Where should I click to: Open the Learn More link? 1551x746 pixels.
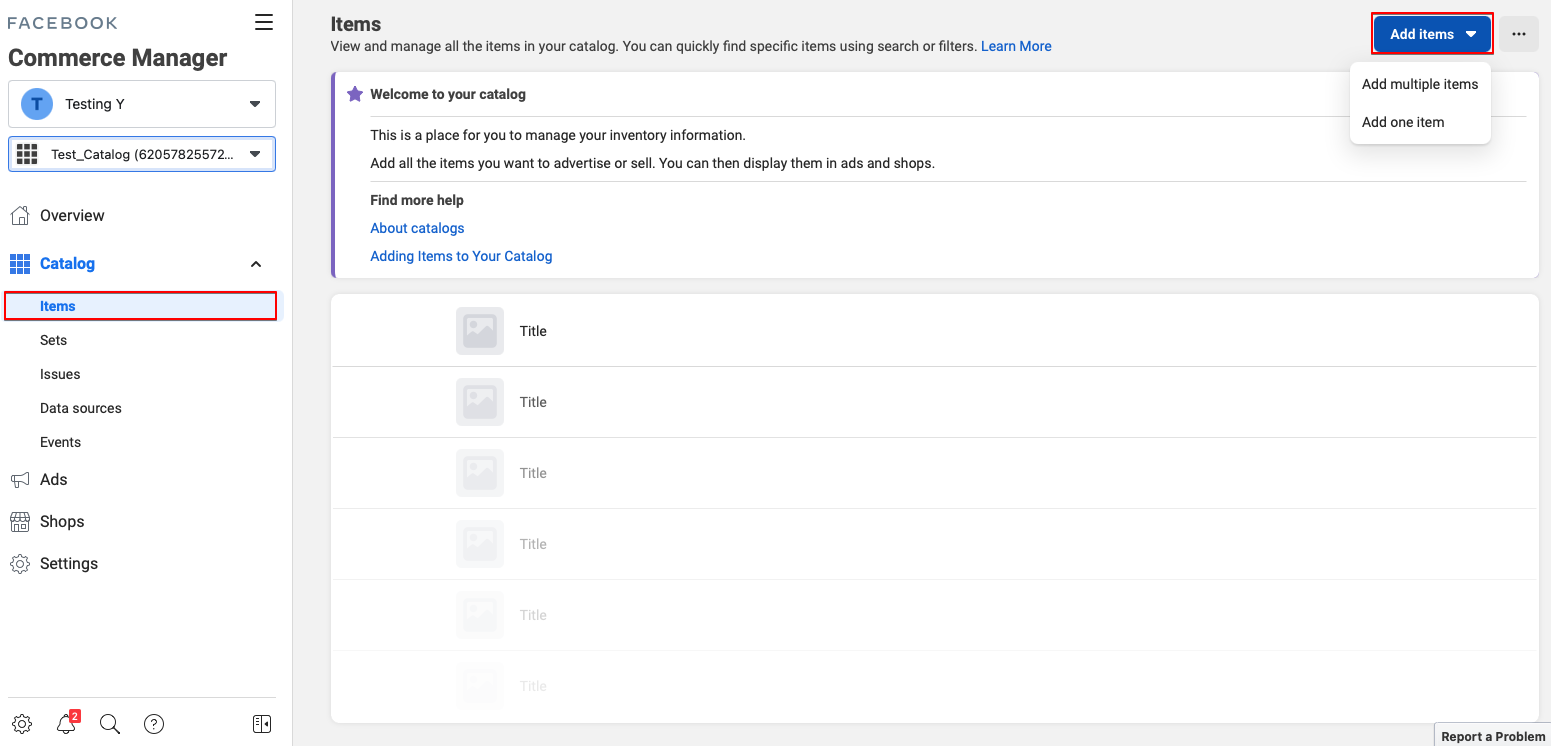point(1015,46)
